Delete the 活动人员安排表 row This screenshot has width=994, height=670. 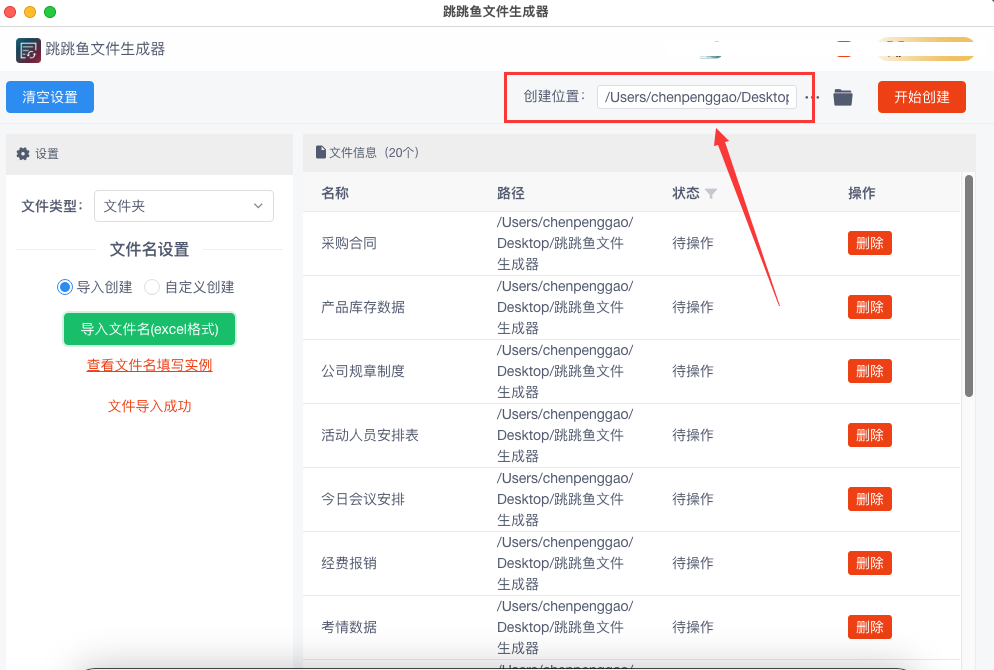coord(870,435)
